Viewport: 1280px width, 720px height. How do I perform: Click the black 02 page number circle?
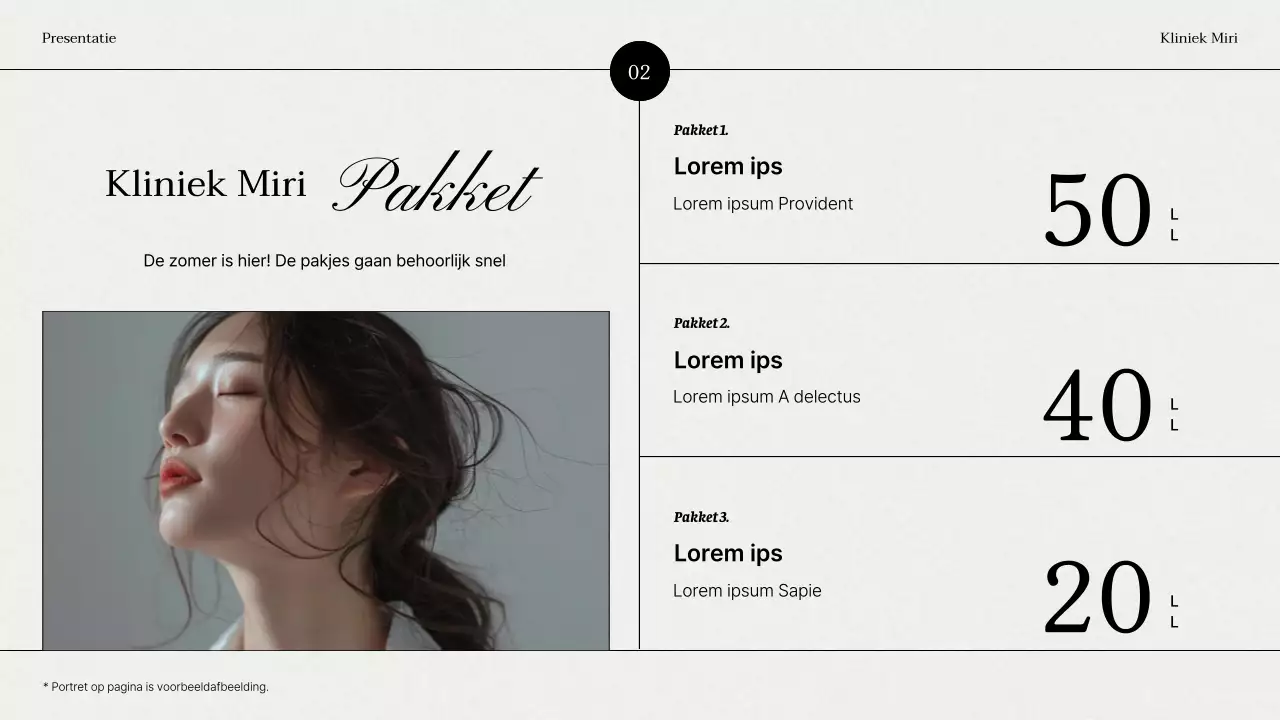pos(640,71)
